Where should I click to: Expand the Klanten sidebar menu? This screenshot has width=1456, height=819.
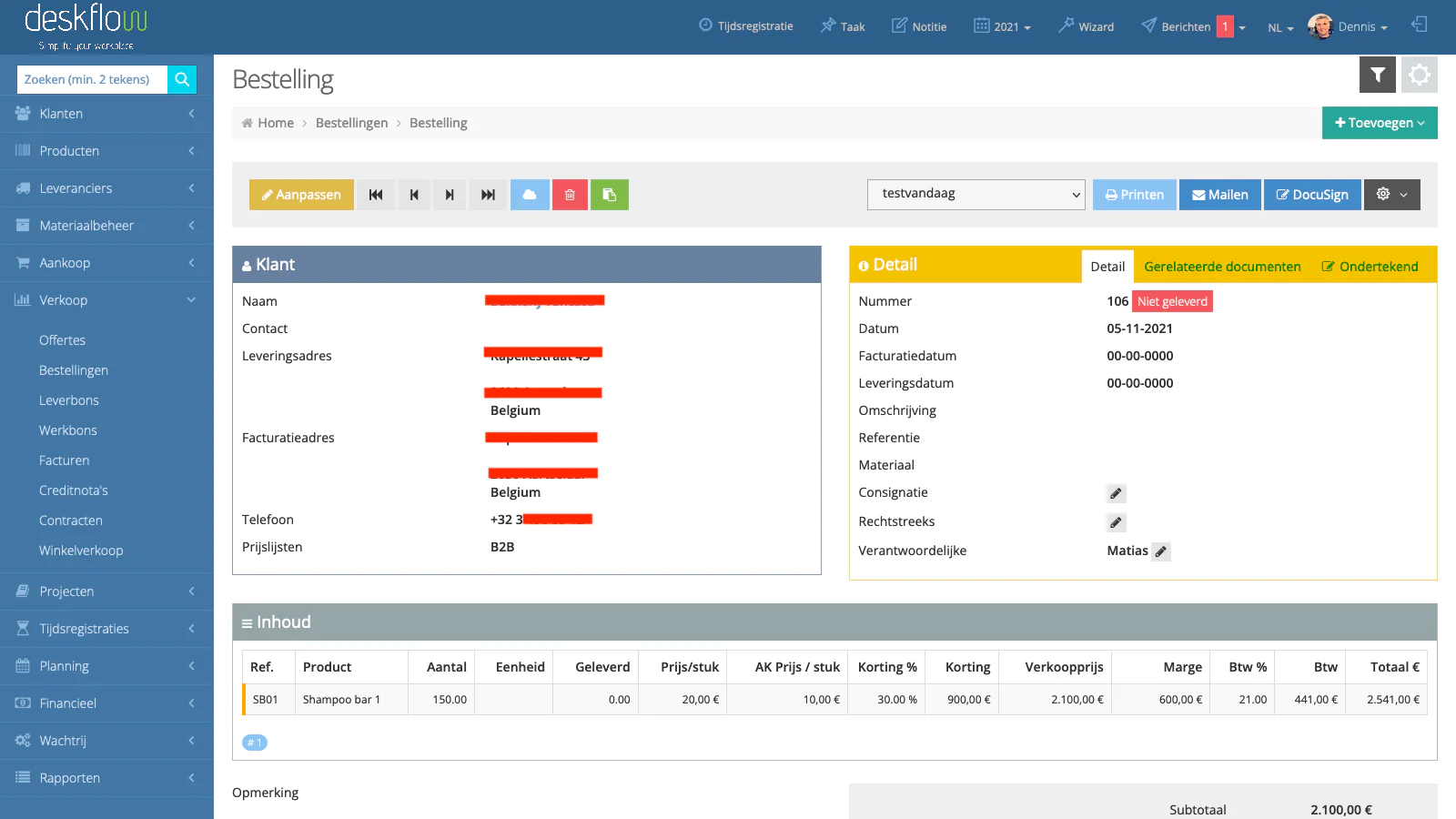pos(106,114)
